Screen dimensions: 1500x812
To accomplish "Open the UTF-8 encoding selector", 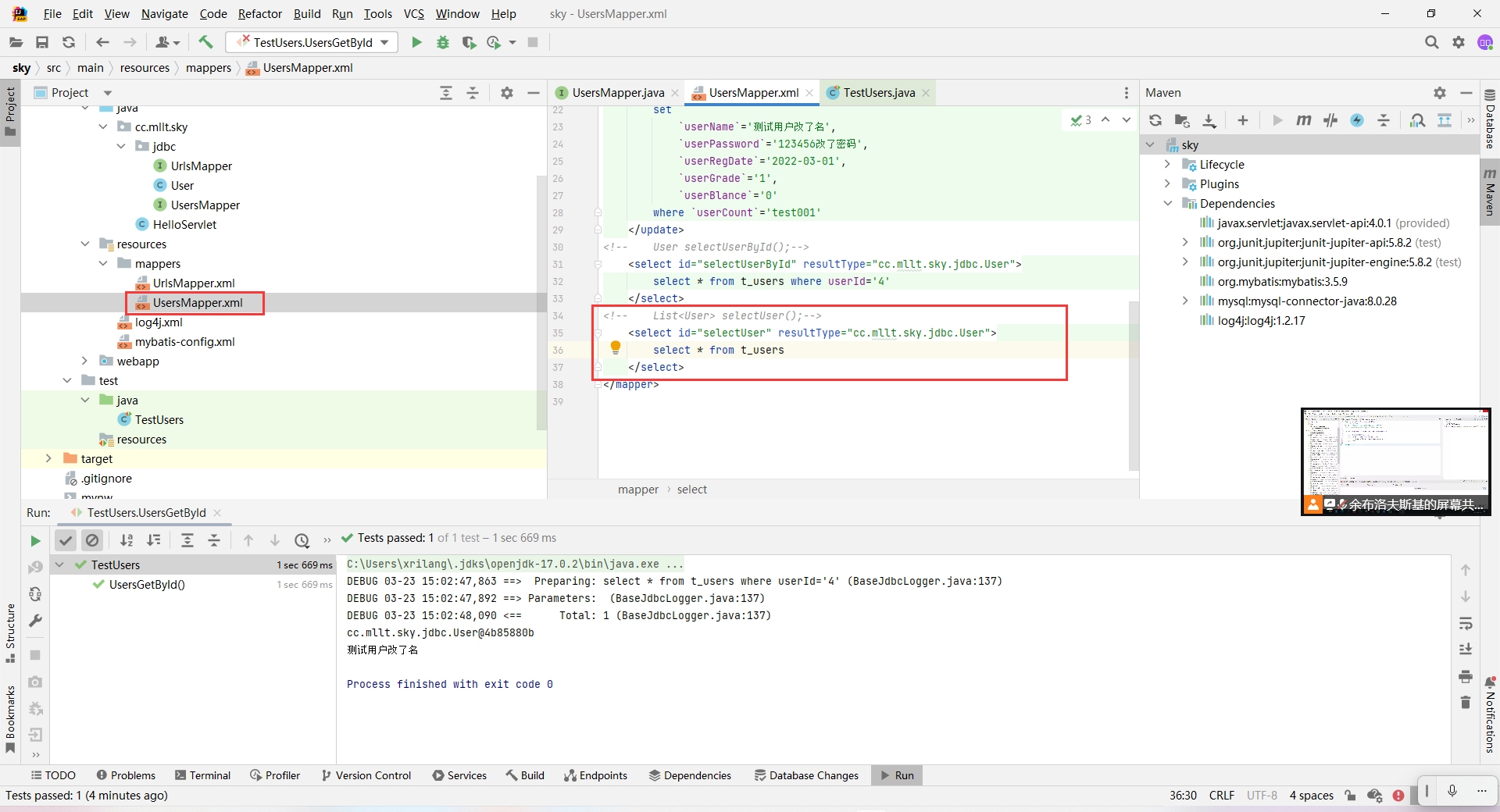I will (1262, 795).
